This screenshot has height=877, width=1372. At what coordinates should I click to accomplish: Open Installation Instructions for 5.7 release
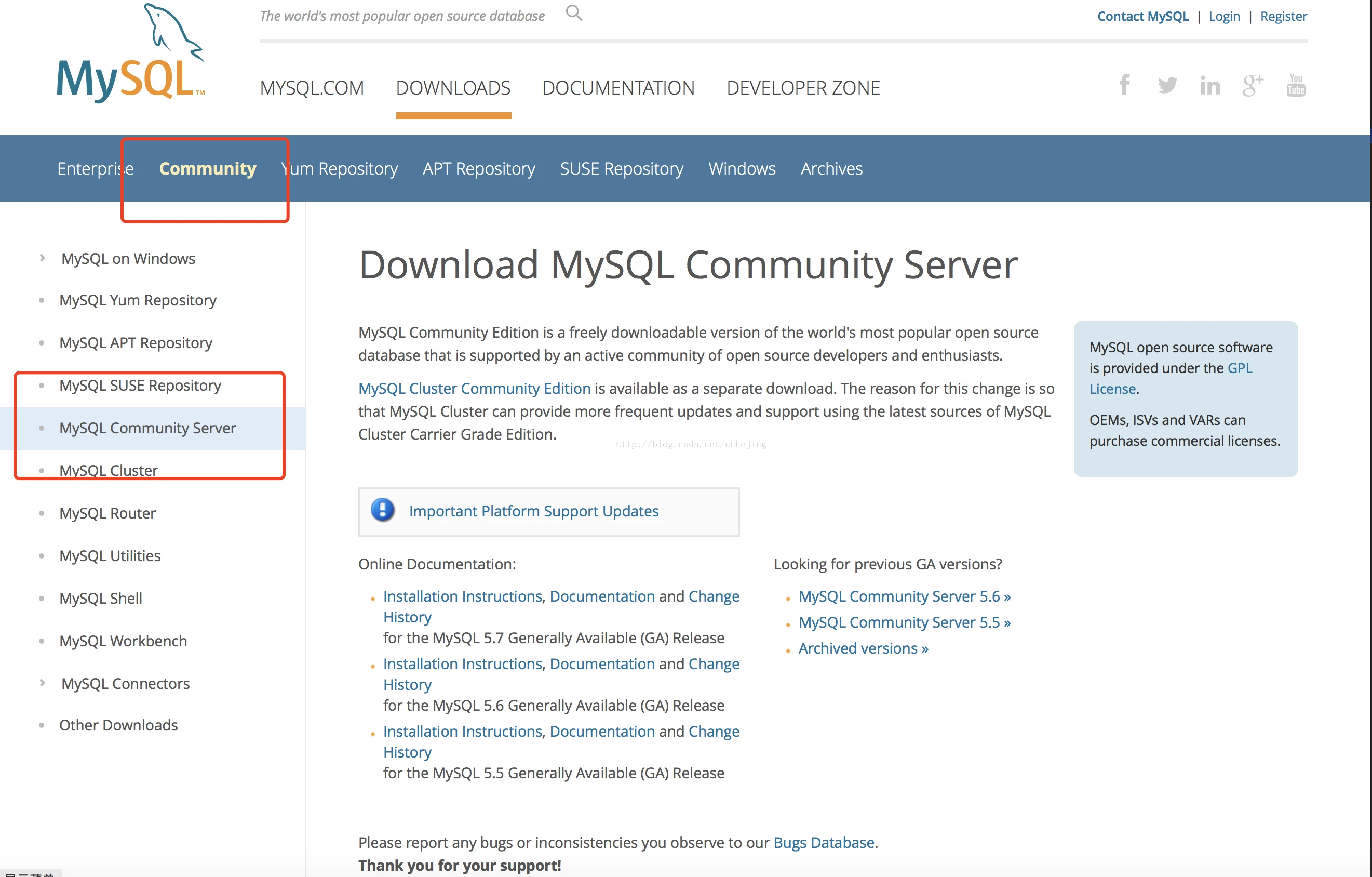point(462,596)
